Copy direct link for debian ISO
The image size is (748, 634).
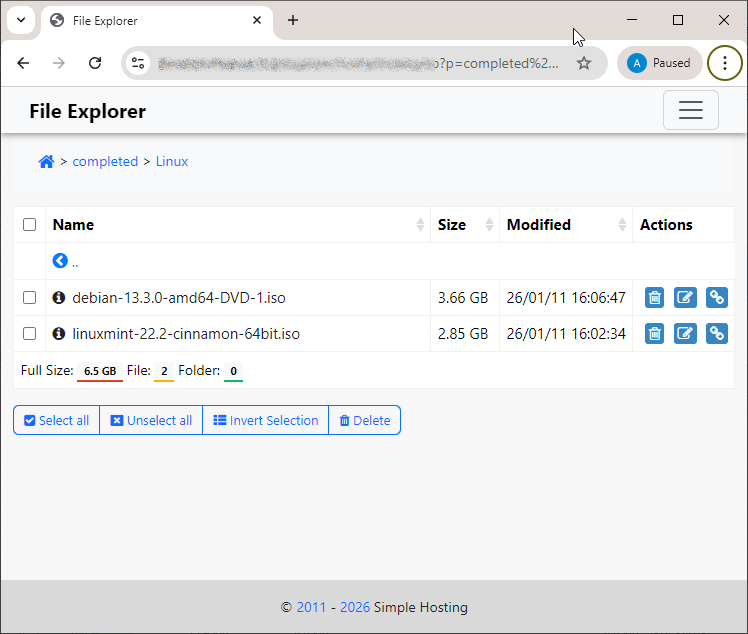tap(716, 297)
